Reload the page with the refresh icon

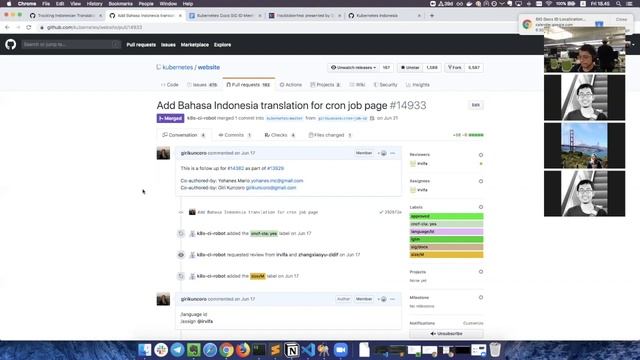coord(29,27)
